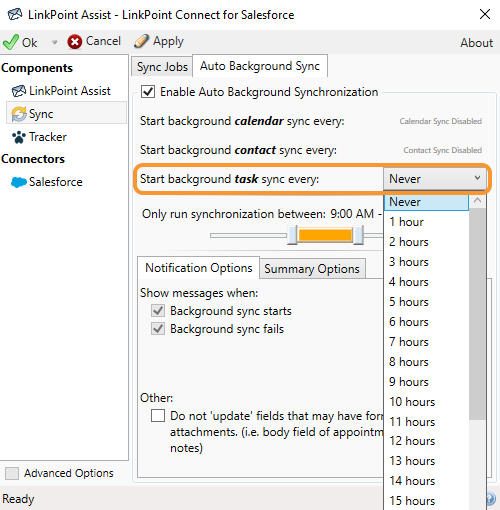
Task: Open the Notification Options tab
Action: coord(199,268)
